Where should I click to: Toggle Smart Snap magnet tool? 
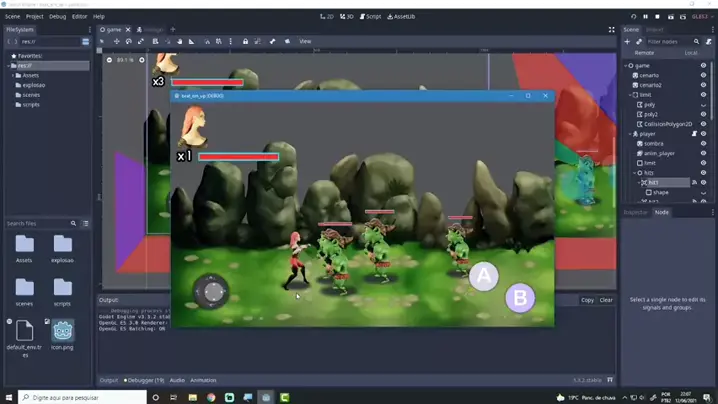207,41
